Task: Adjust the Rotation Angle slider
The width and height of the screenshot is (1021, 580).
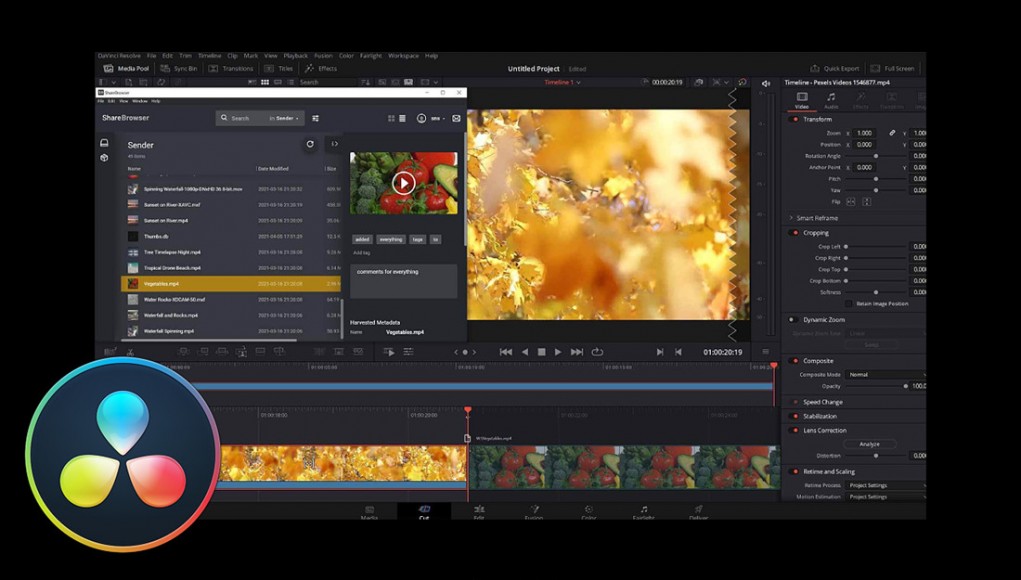Action: coord(876,156)
